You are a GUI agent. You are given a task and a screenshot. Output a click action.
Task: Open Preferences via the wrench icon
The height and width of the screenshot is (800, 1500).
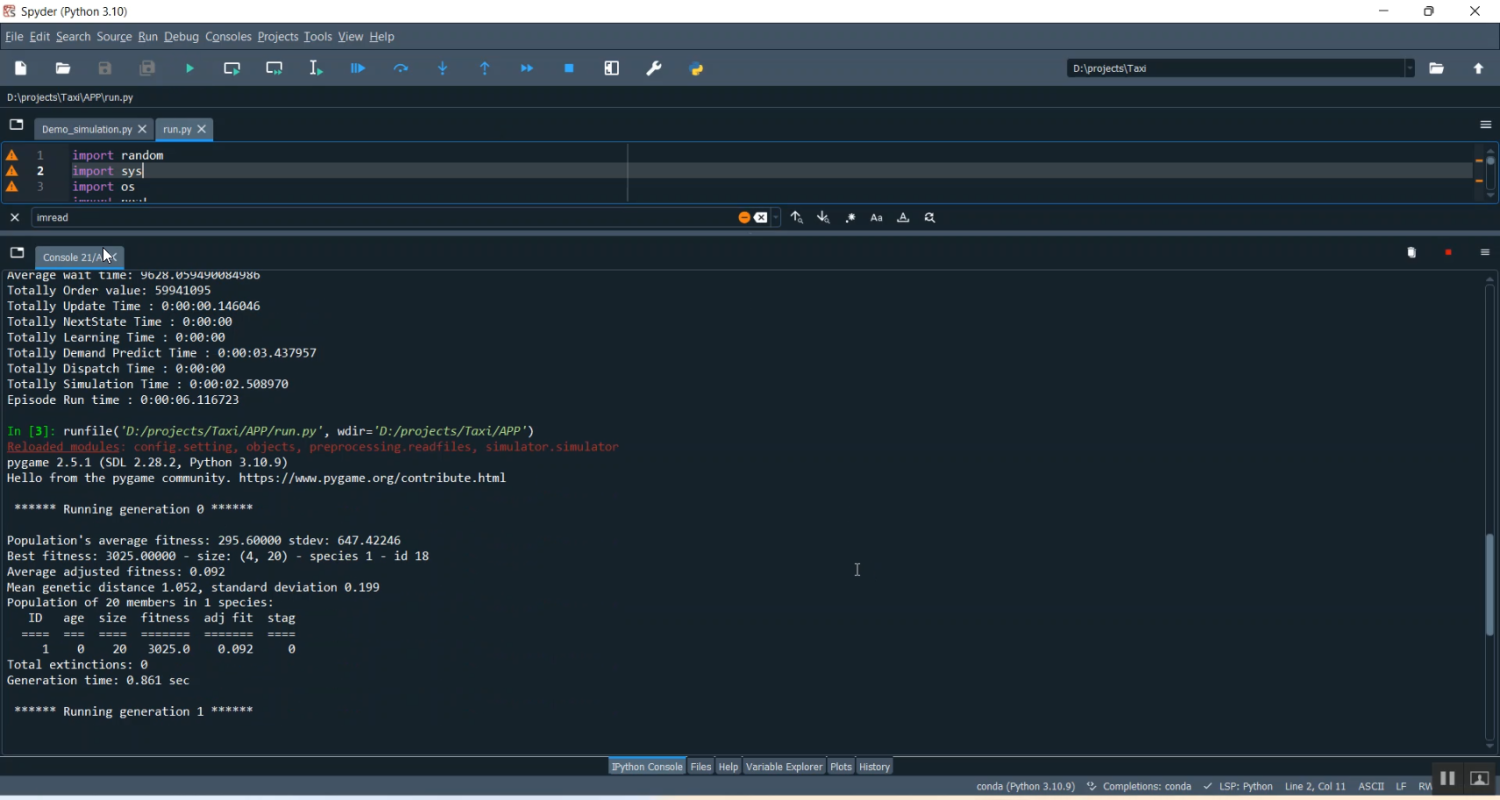coord(654,69)
